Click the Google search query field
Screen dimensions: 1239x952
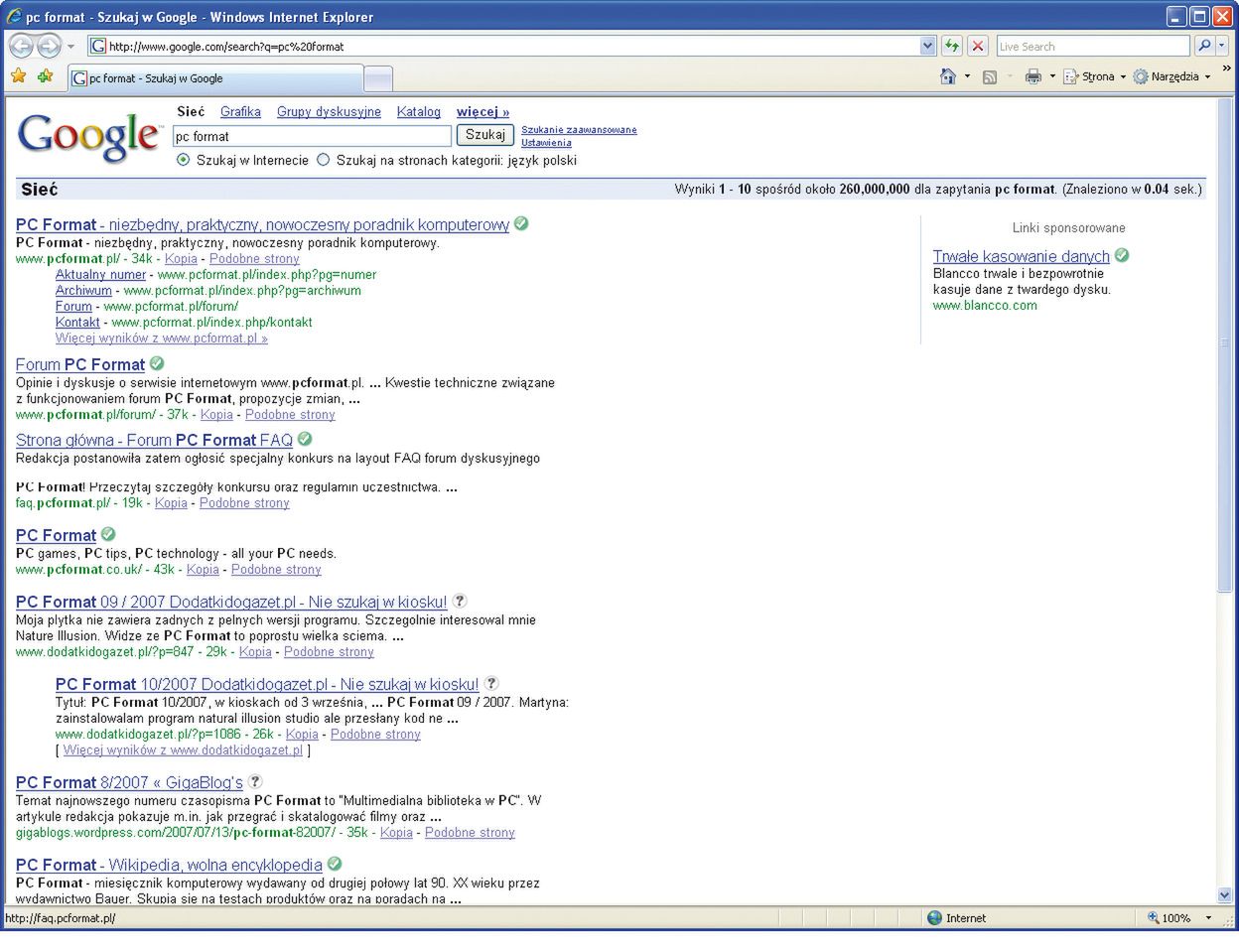pyautogui.click(x=312, y=136)
